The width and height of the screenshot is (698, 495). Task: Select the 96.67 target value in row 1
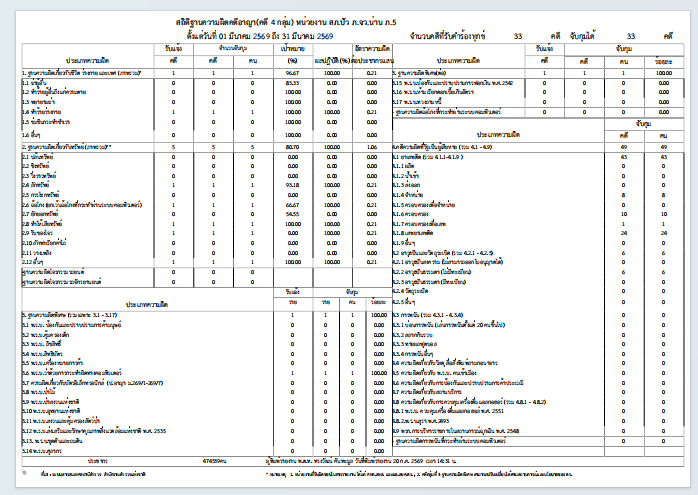tap(292, 73)
